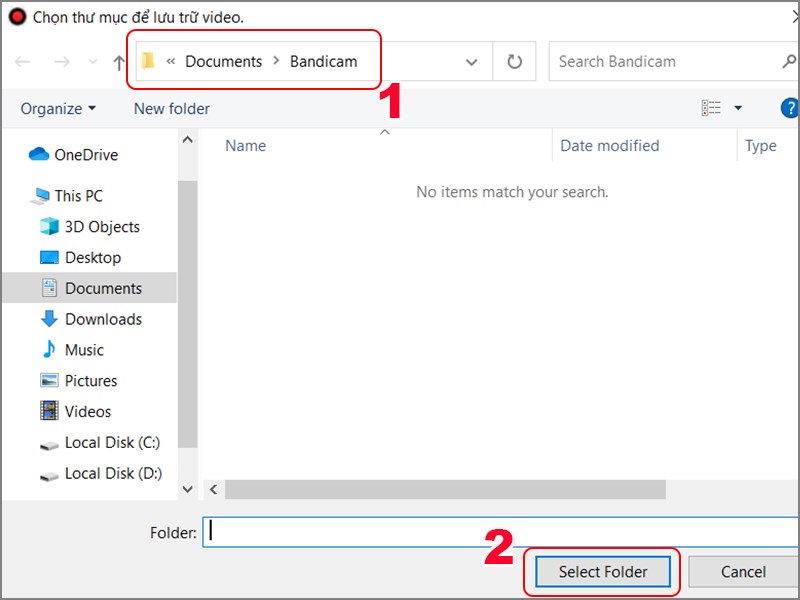Select Local Disk (D:) drive
Screen dimensions: 800x600
pyautogui.click(x=101, y=473)
